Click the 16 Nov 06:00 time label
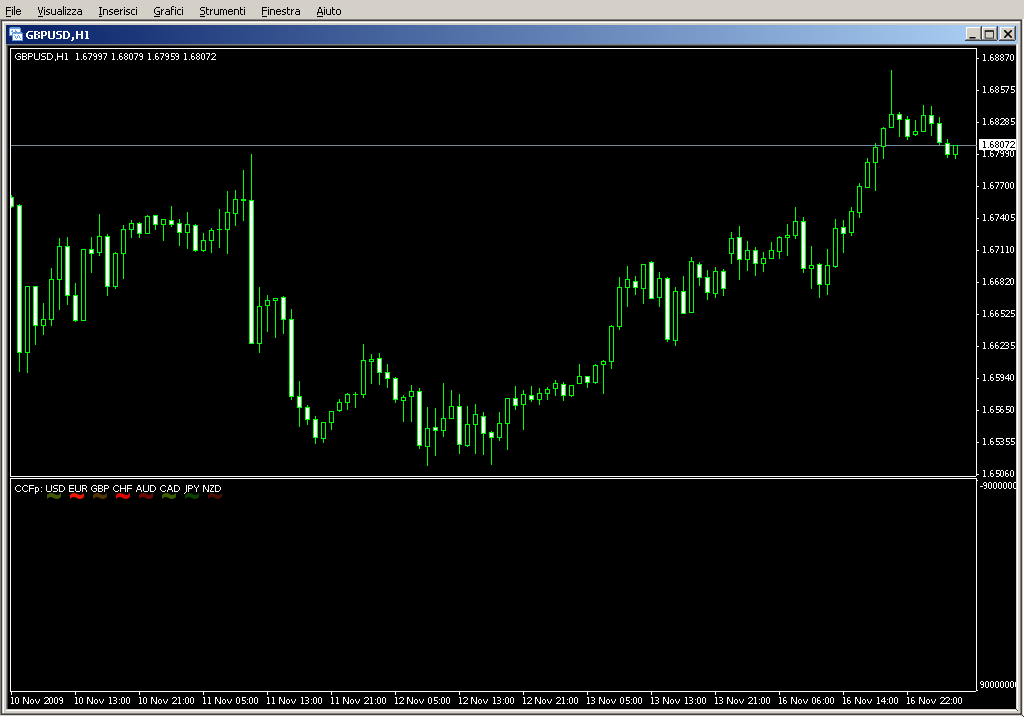 806,701
